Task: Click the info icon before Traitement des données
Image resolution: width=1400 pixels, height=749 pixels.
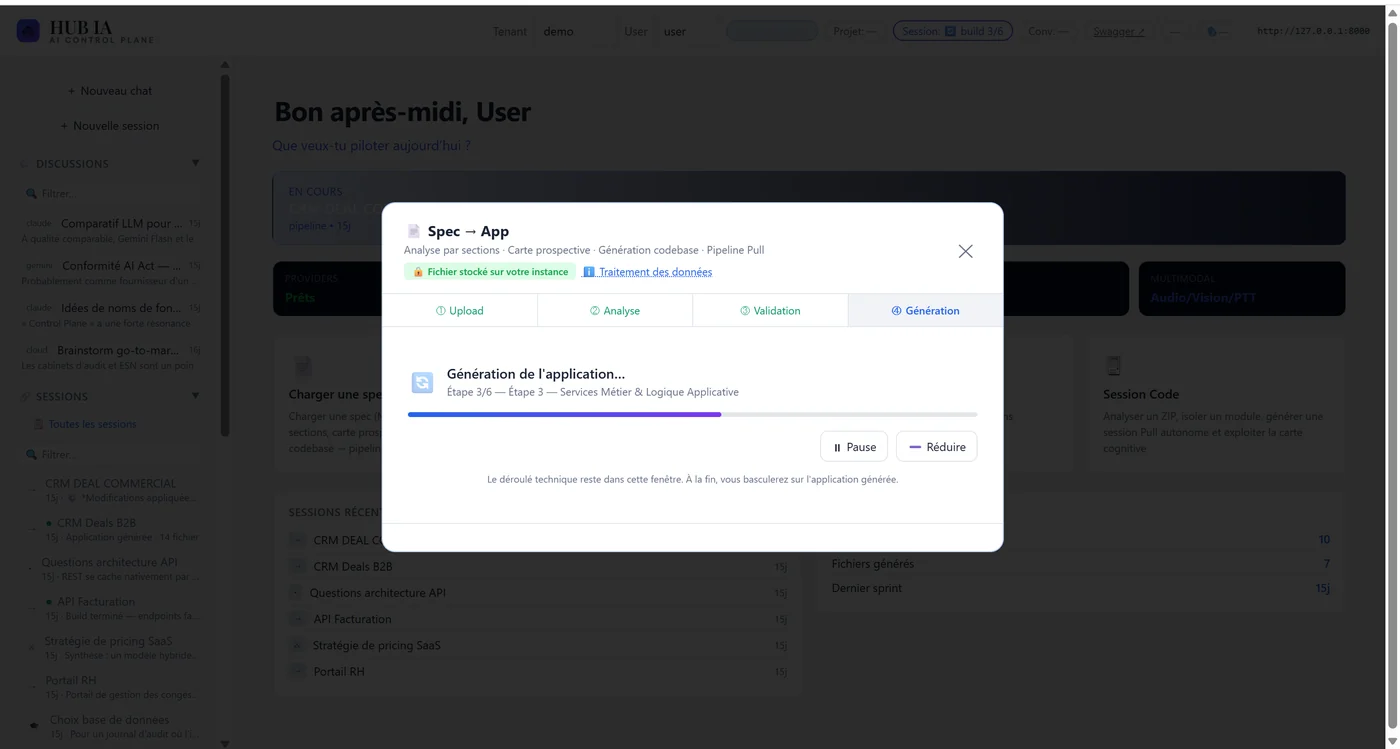Action: (589, 272)
